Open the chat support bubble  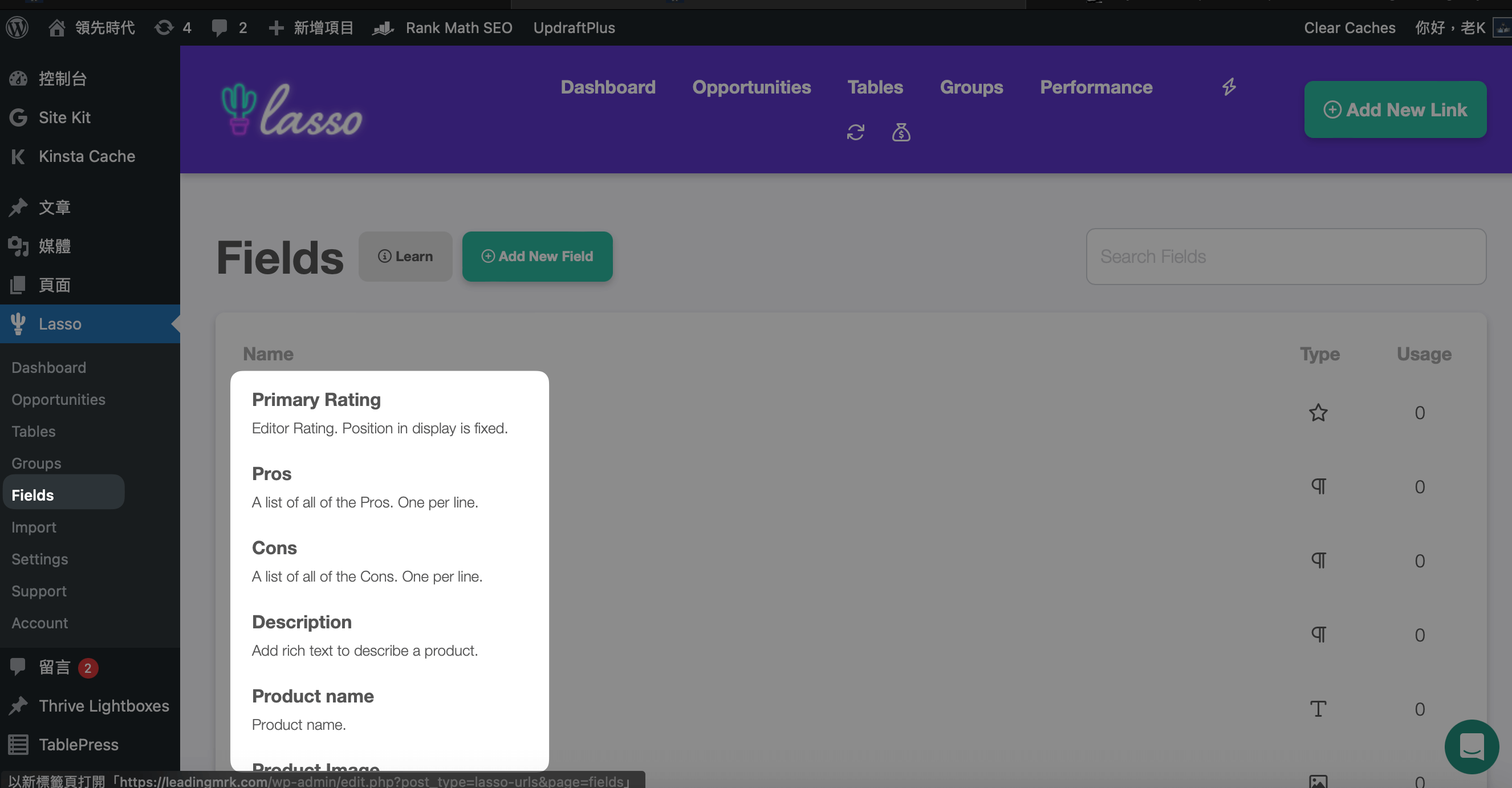[1472, 746]
